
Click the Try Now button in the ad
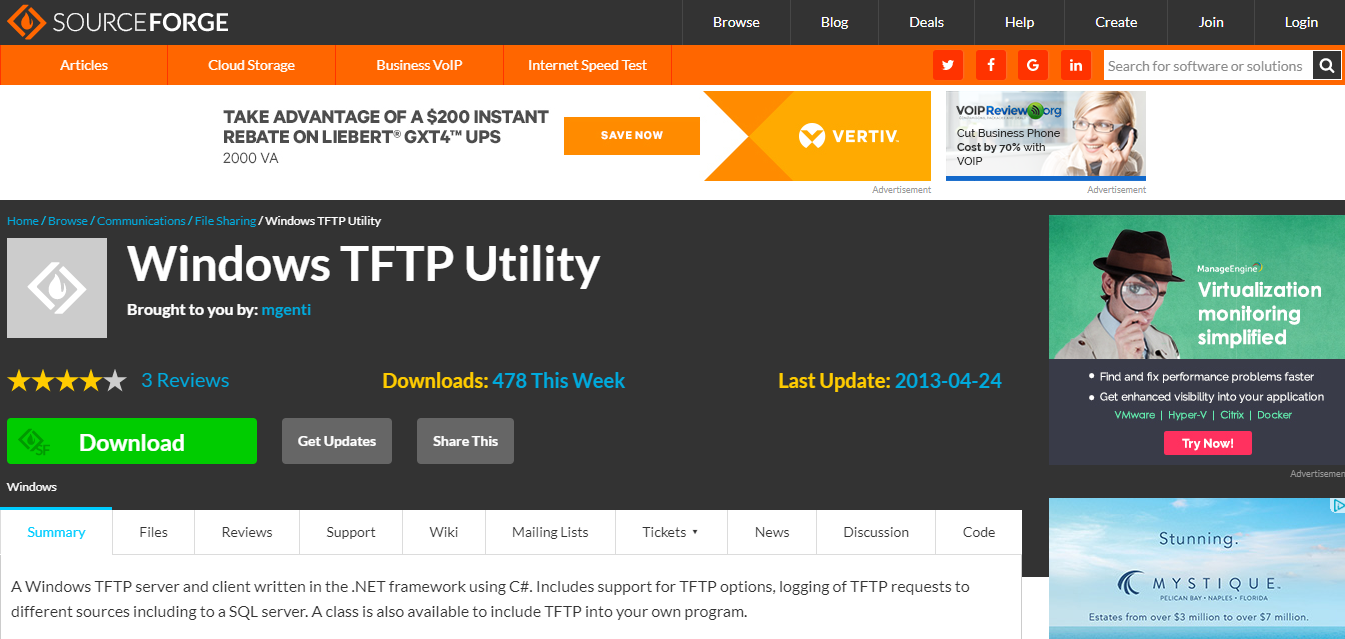(x=1208, y=443)
